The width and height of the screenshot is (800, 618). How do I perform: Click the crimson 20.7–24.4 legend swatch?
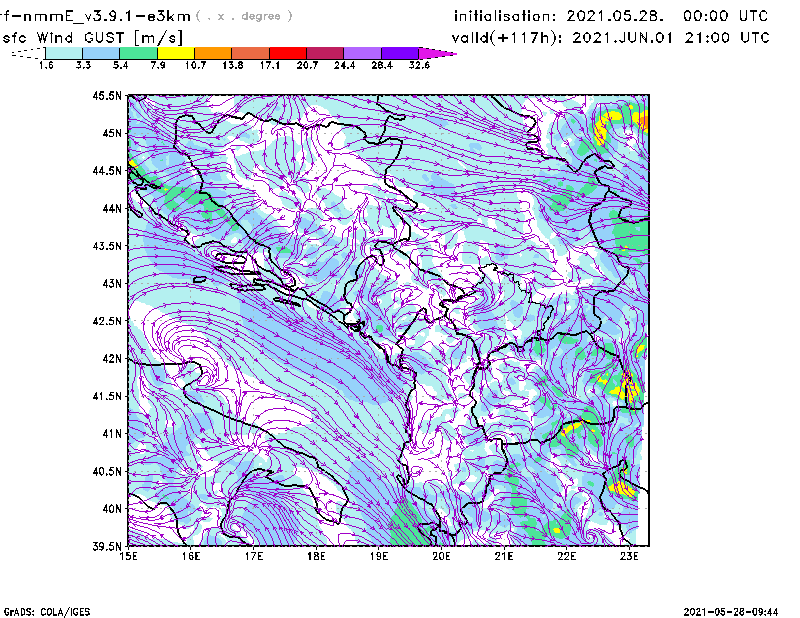pos(325,53)
